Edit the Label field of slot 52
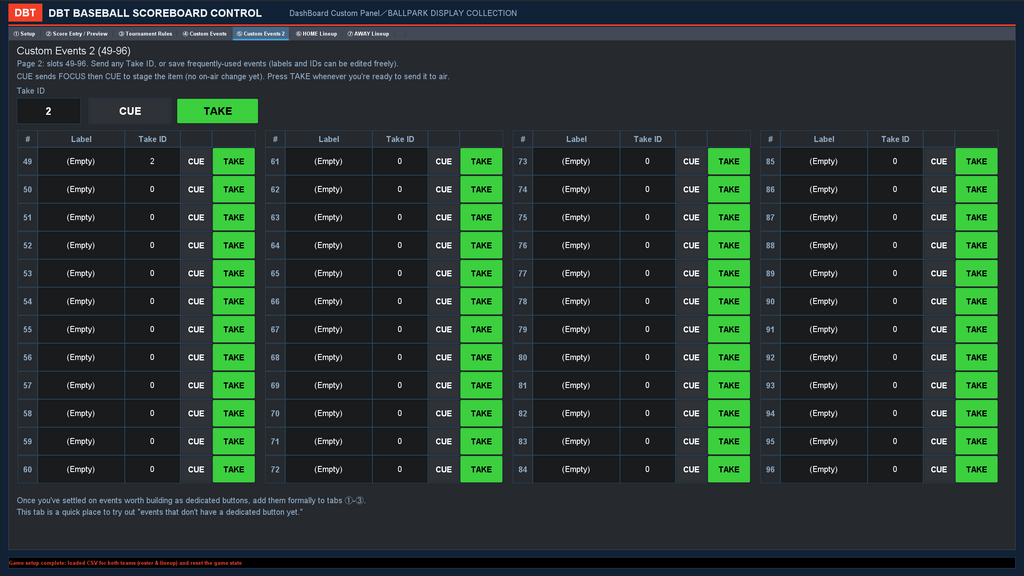This screenshot has height=576, width=1024. pos(81,246)
